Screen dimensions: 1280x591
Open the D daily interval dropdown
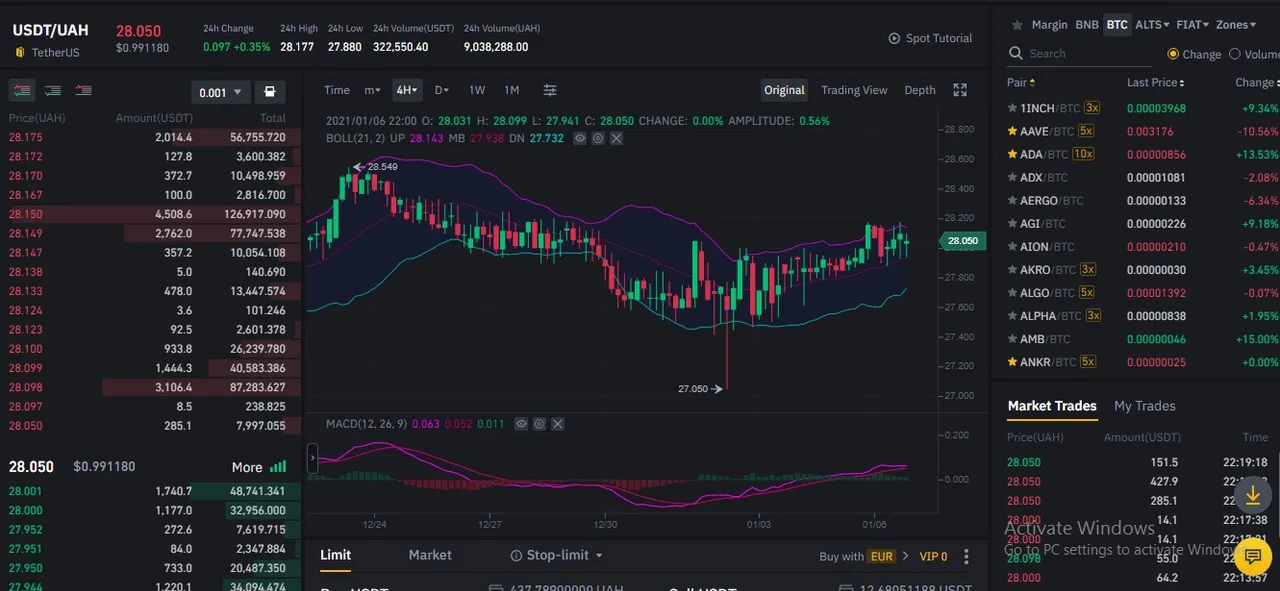click(x=441, y=90)
